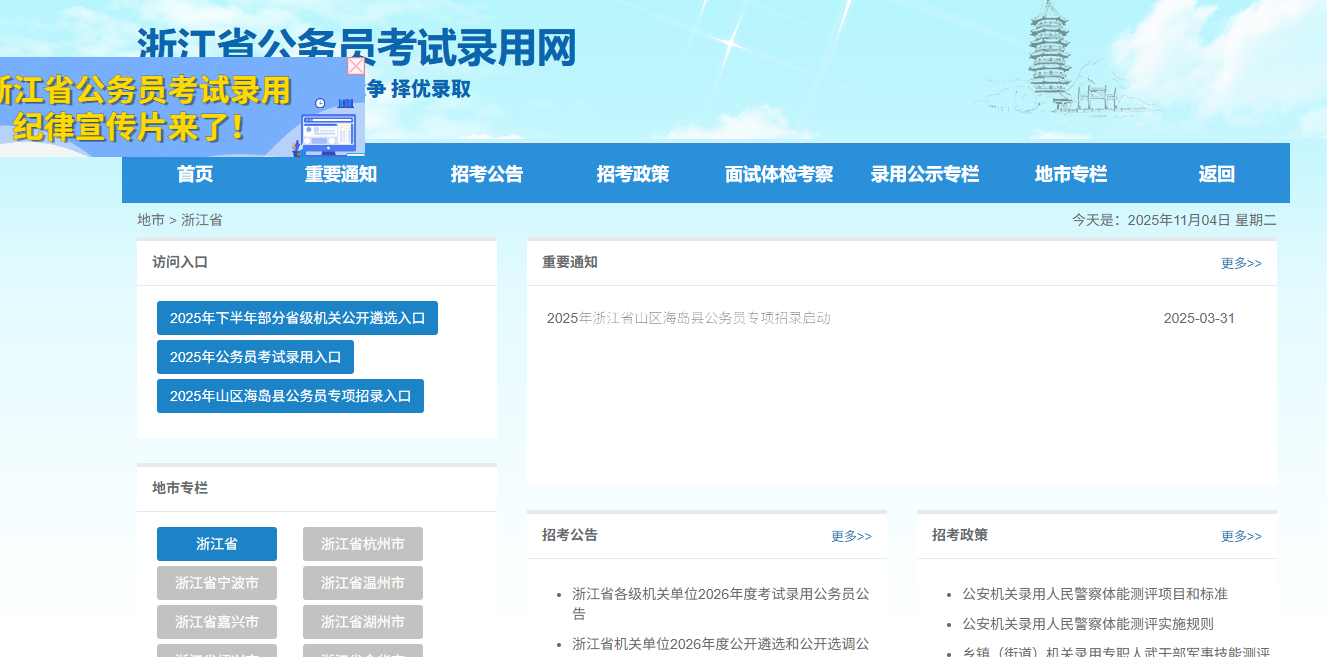
Task: Click 更多>> in the 招考公告 panel
Action: [x=849, y=535]
